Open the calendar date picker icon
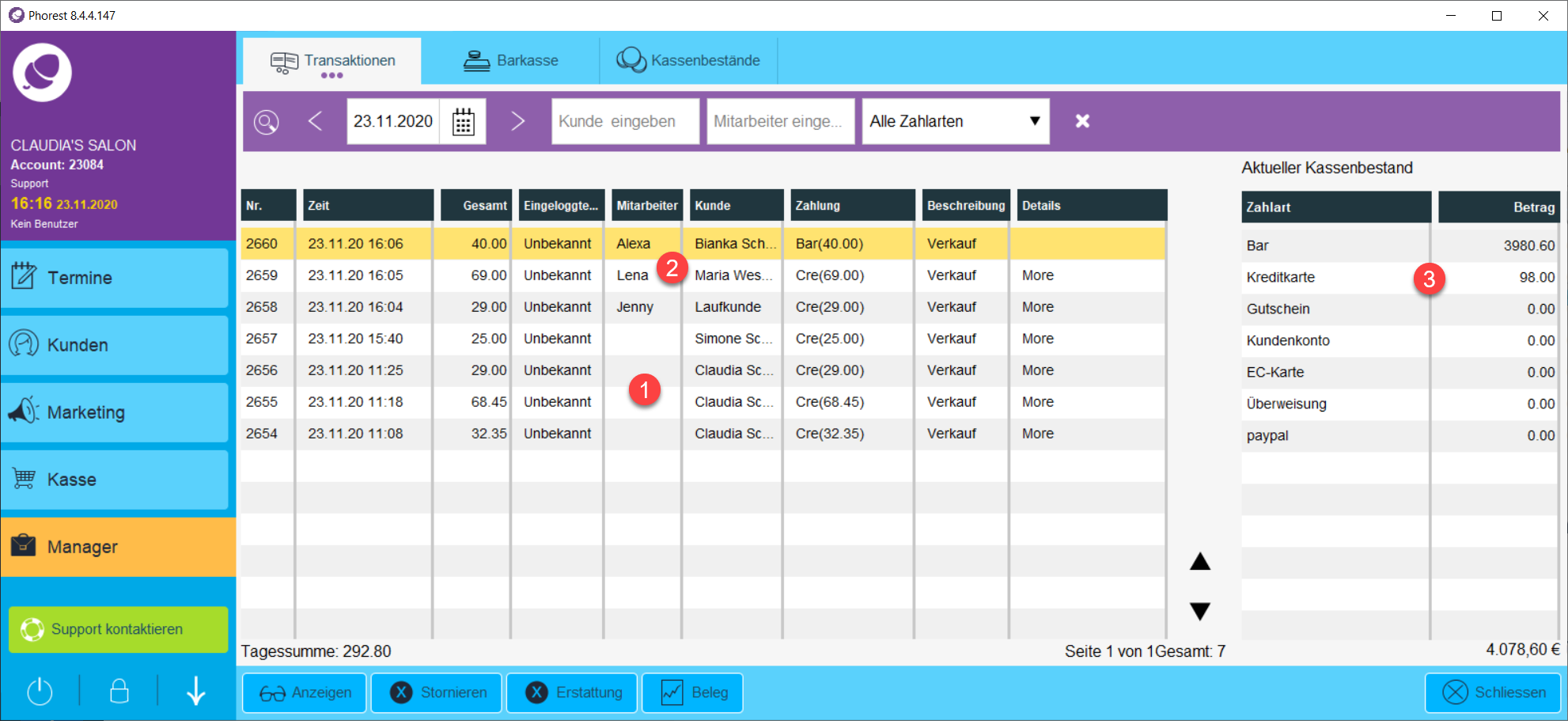 [x=463, y=122]
